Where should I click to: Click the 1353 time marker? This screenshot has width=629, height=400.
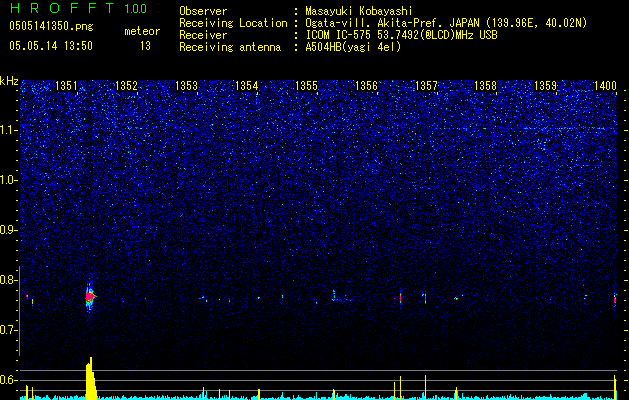pos(187,85)
